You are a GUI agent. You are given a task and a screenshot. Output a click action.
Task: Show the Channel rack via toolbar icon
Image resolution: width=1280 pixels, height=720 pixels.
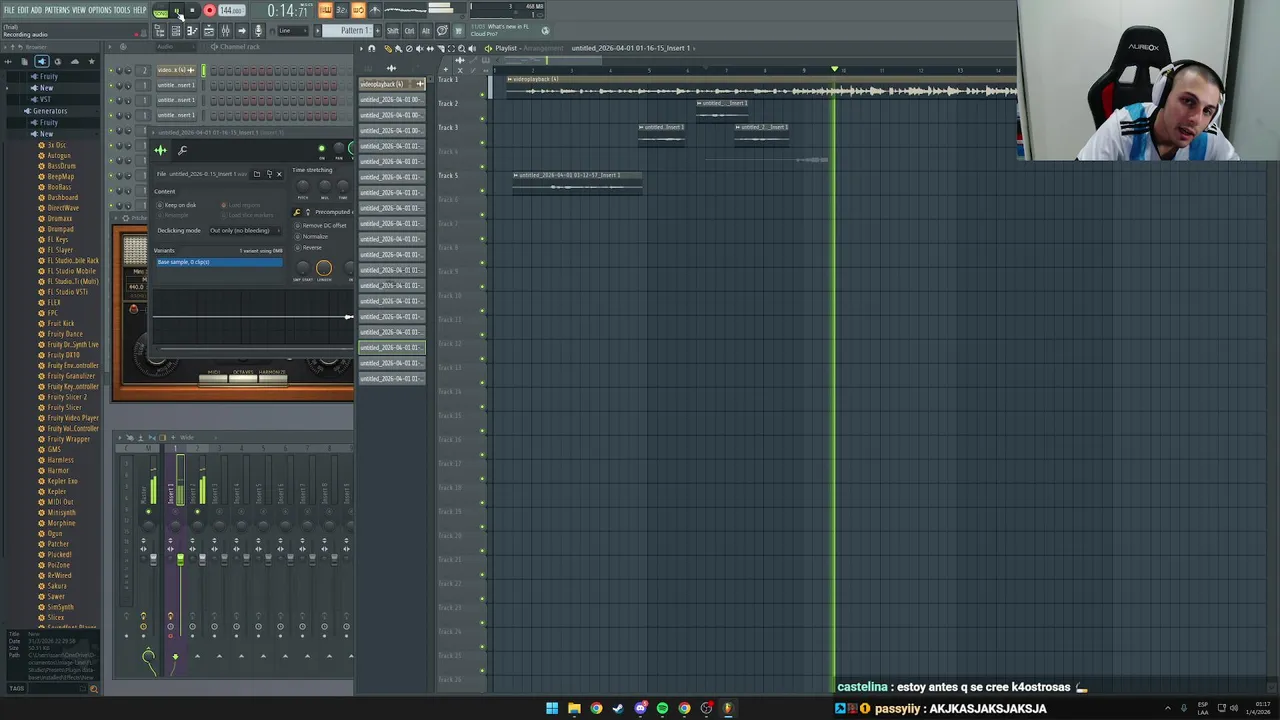(176, 31)
